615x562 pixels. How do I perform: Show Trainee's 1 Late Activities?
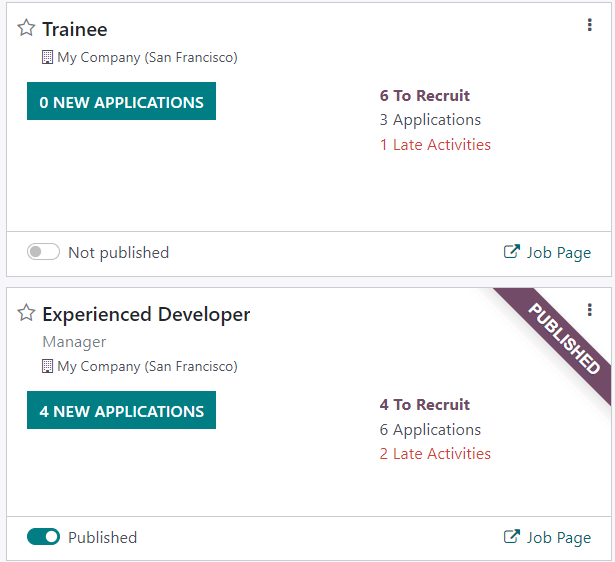point(435,145)
